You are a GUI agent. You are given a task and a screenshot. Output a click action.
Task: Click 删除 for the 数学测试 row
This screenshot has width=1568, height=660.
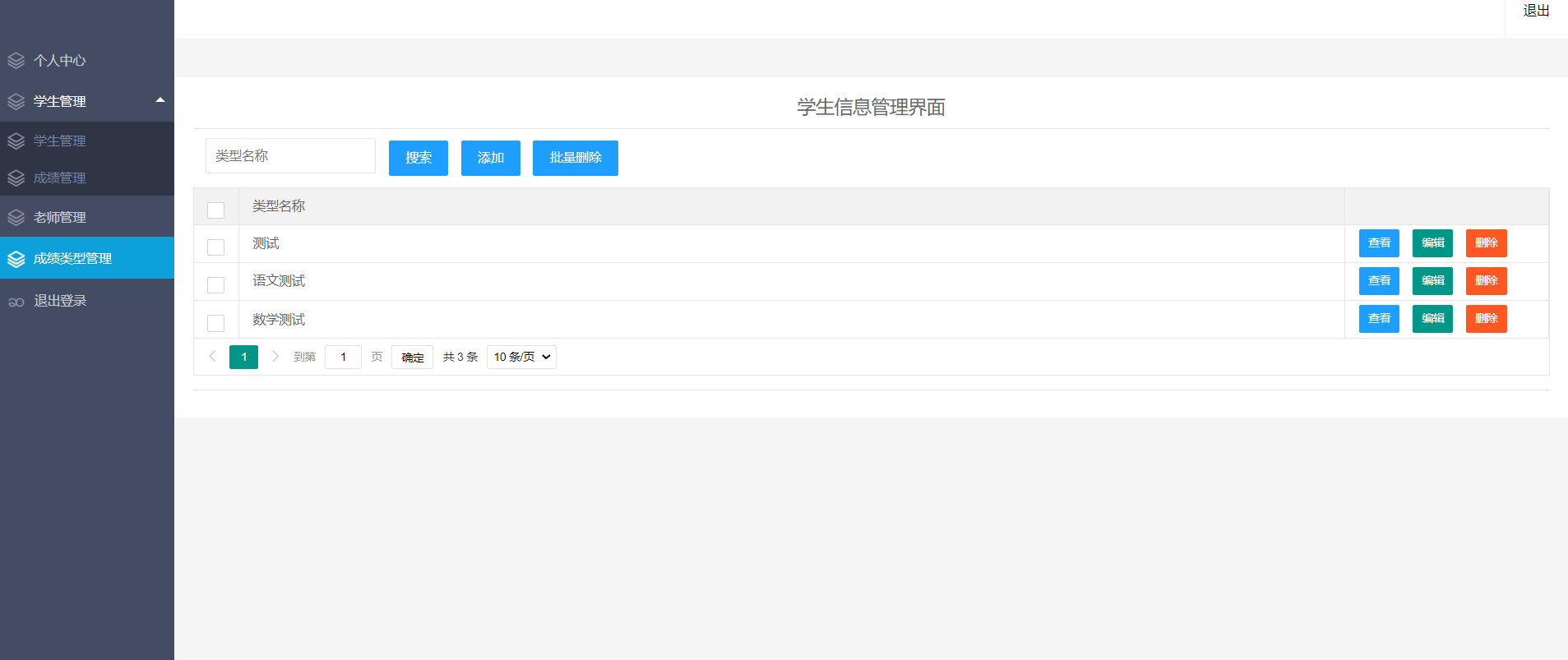[1487, 319]
